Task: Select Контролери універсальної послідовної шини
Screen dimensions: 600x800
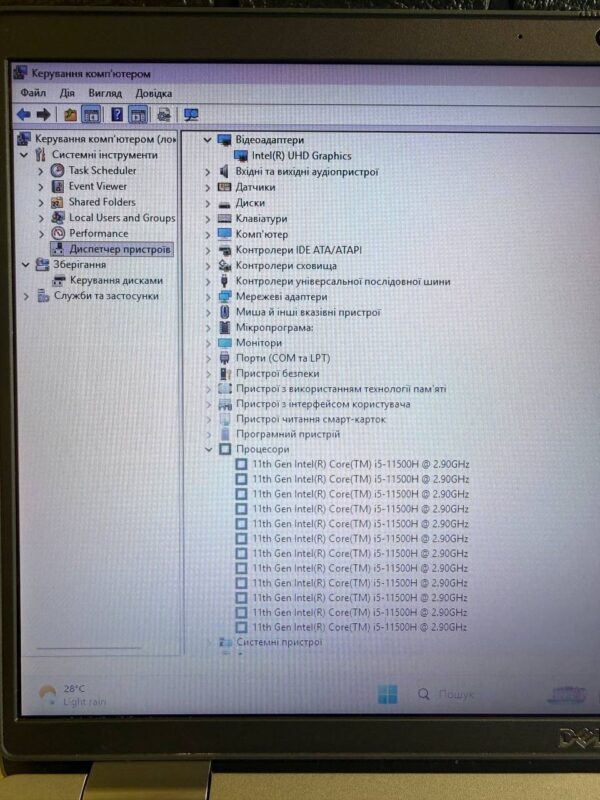Action: tap(343, 281)
